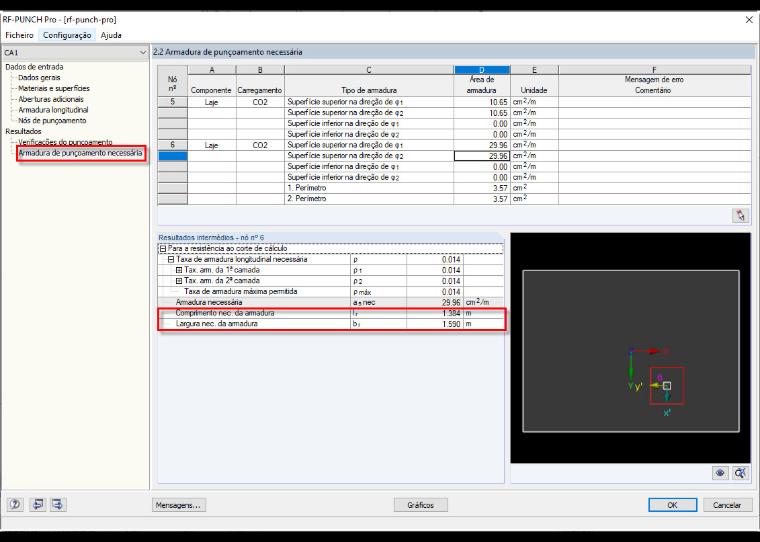Click column E header in table
This screenshot has height=542, width=760.
pos(534,70)
